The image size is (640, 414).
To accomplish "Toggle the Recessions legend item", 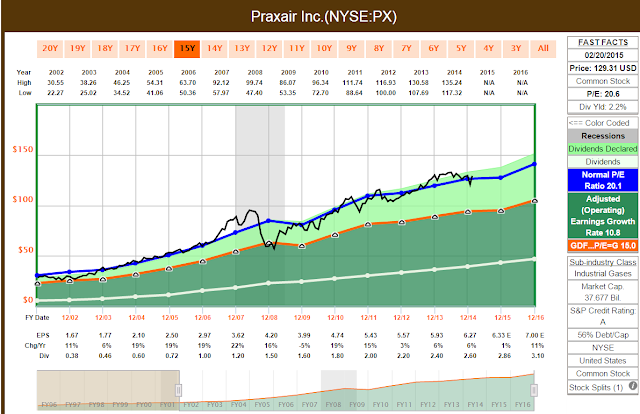I will click(603, 136).
